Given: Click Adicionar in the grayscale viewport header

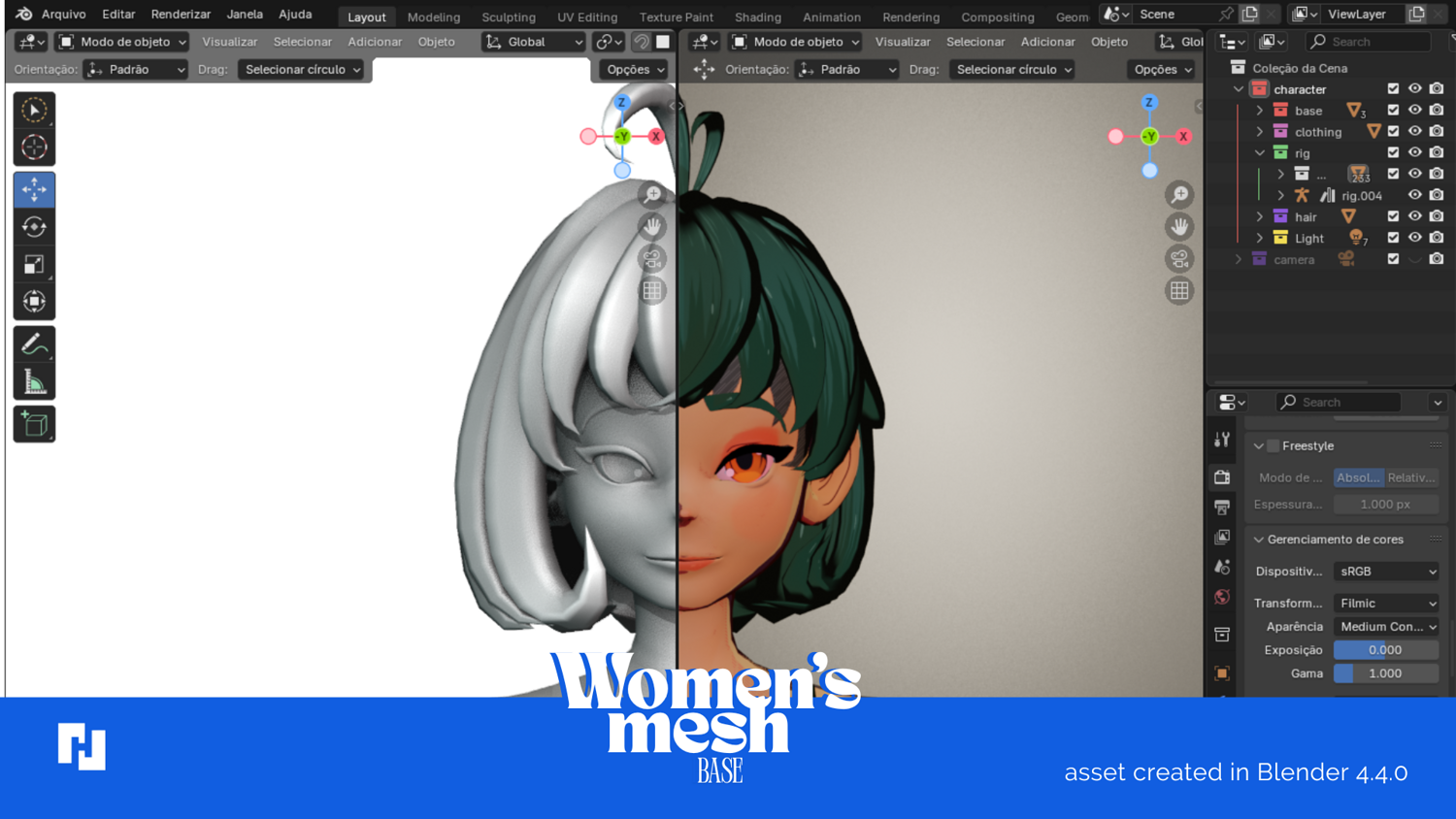Looking at the screenshot, I should tap(375, 42).
